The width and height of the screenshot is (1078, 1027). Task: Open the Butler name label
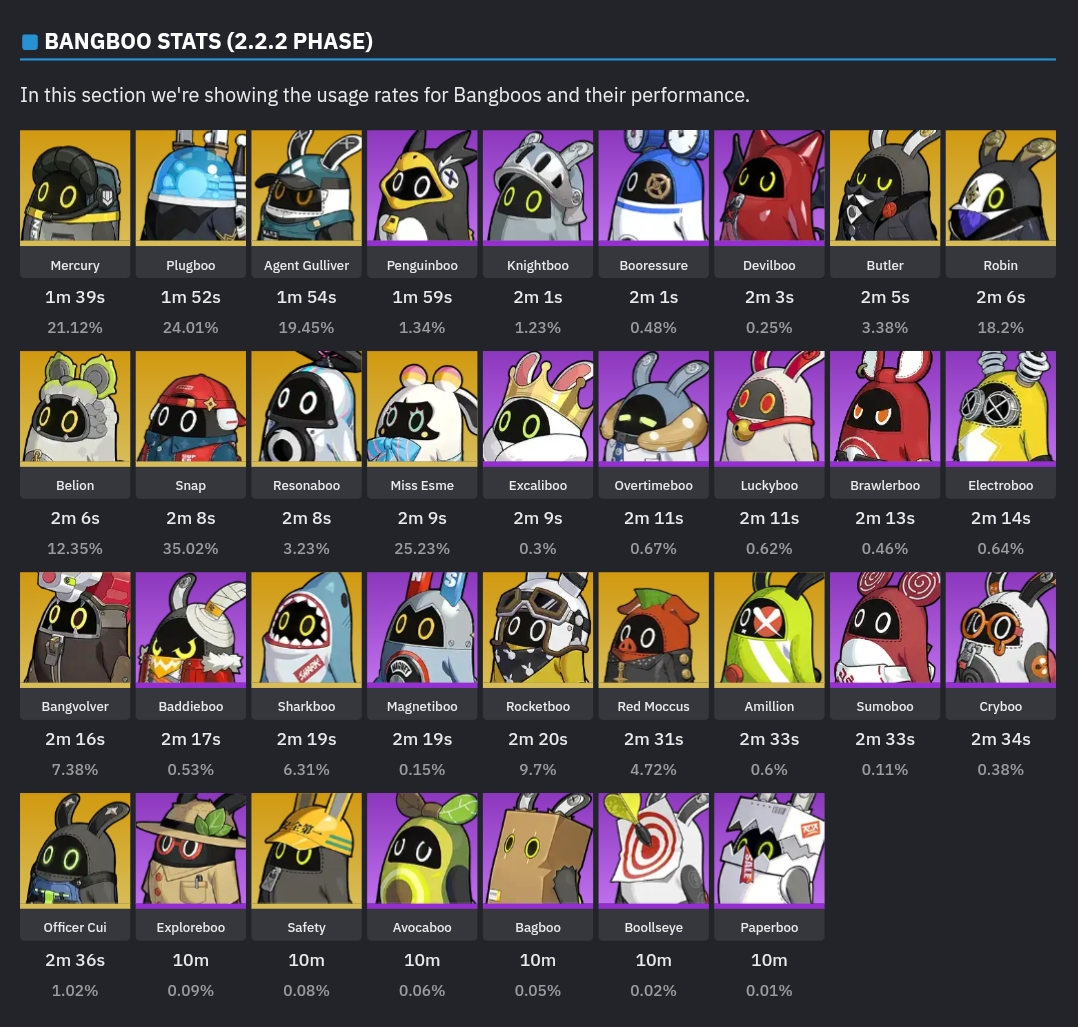tap(885, 265)
